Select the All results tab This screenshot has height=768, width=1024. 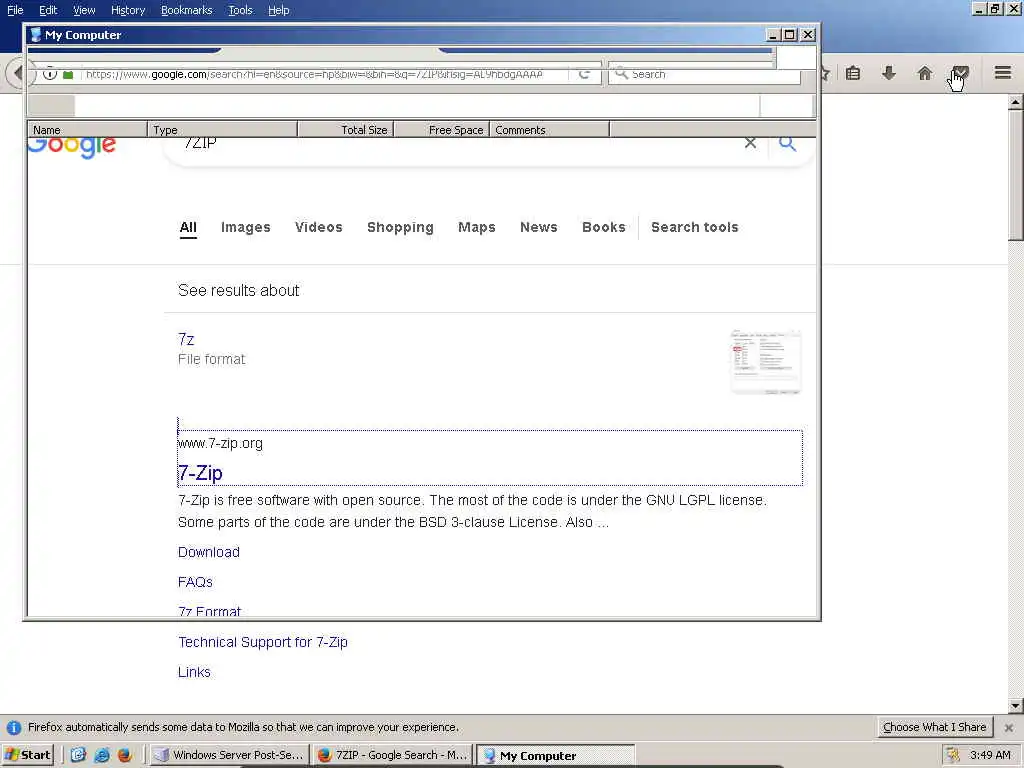pyautogui.click(x=188, y=227)
